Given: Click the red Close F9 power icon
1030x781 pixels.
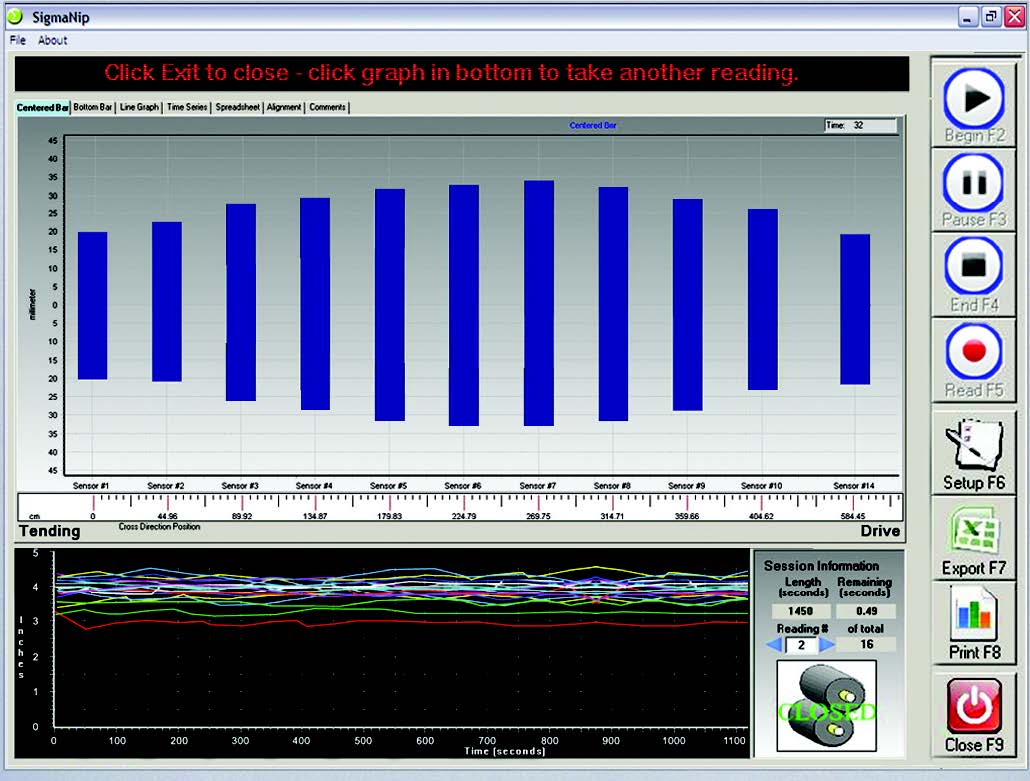Looking at the screenshot, I should [973, 707].
